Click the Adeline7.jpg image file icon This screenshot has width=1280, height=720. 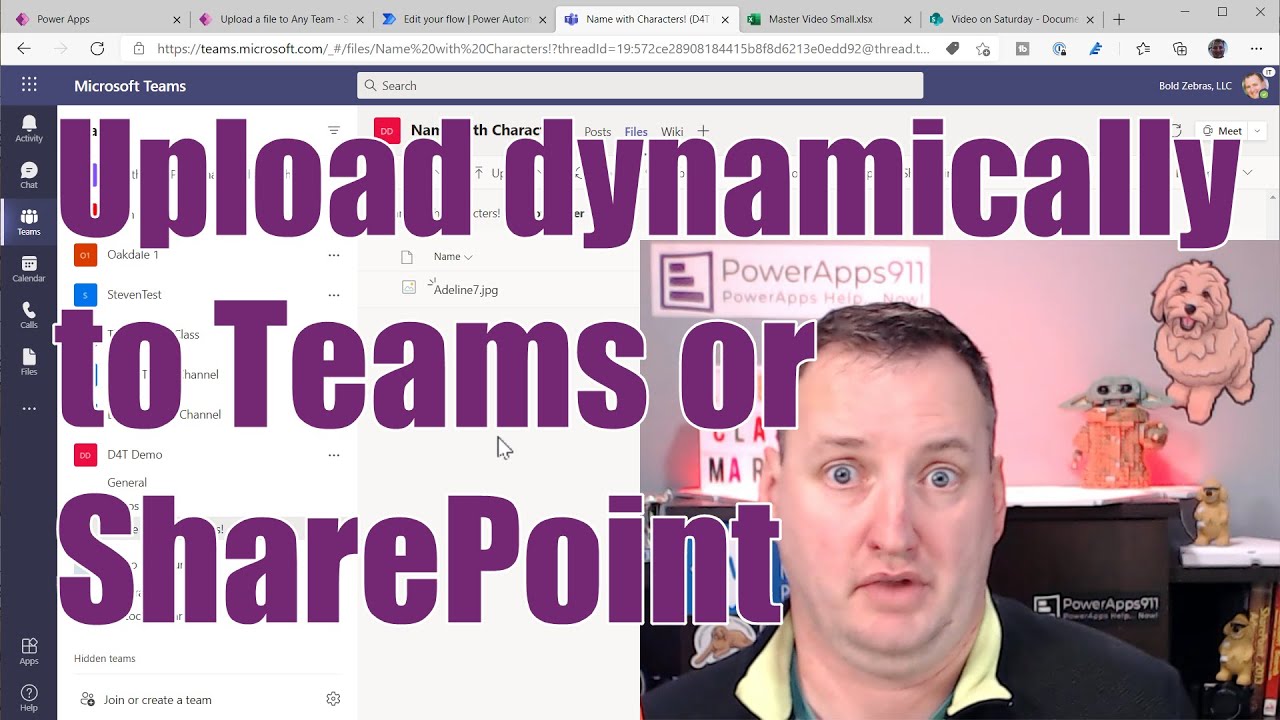pyautogui.click(x=408, y=288)
